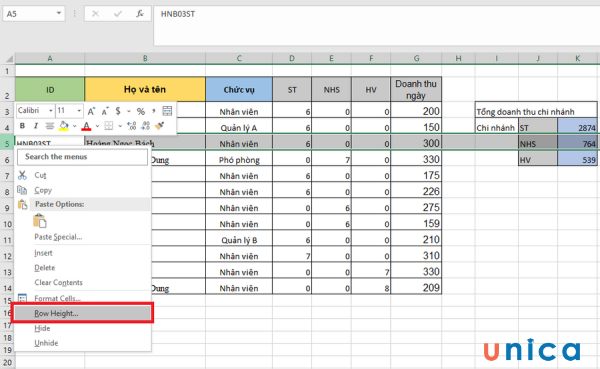The height and width of the screenshot is (369, 600).
Task: Expand borders dropdown arrow
Action: (x=120, y=126)
